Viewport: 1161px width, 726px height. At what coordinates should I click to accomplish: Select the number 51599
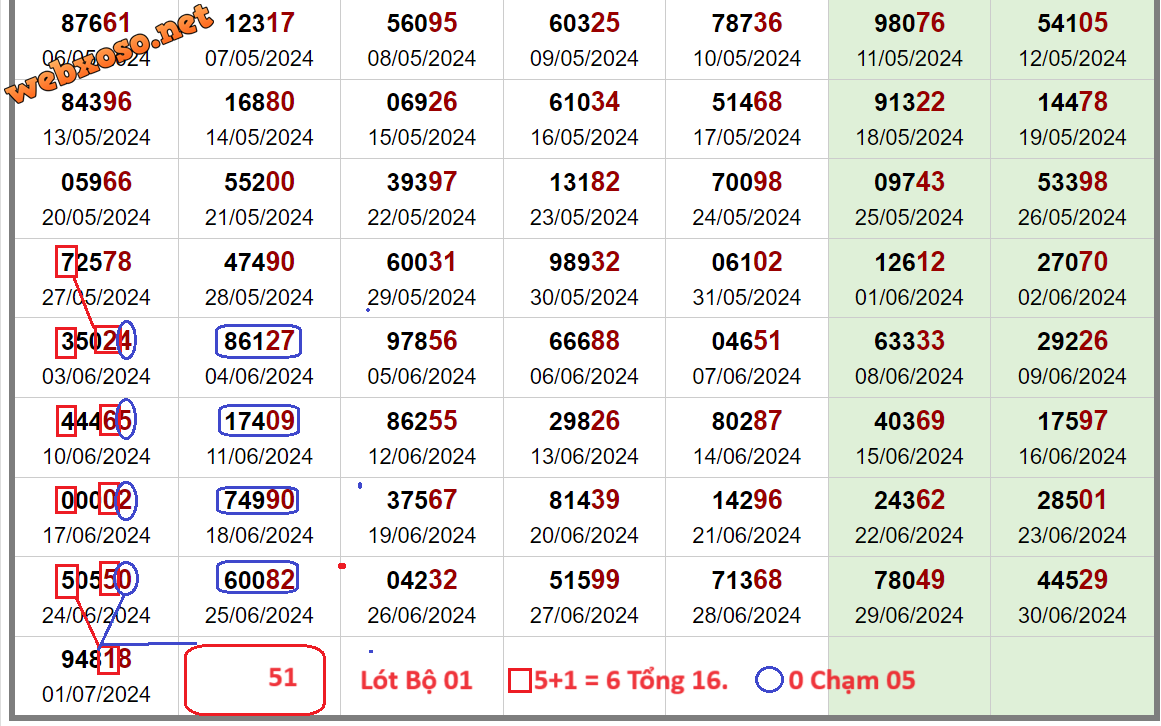[584, 580]
